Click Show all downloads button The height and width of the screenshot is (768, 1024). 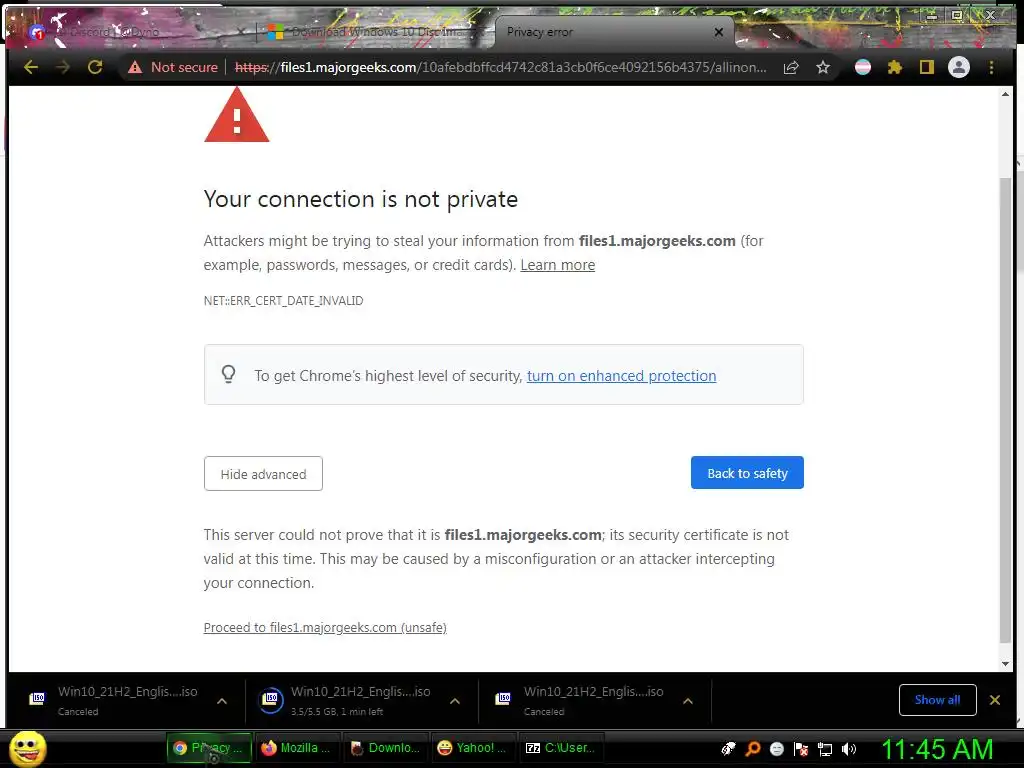937,700
